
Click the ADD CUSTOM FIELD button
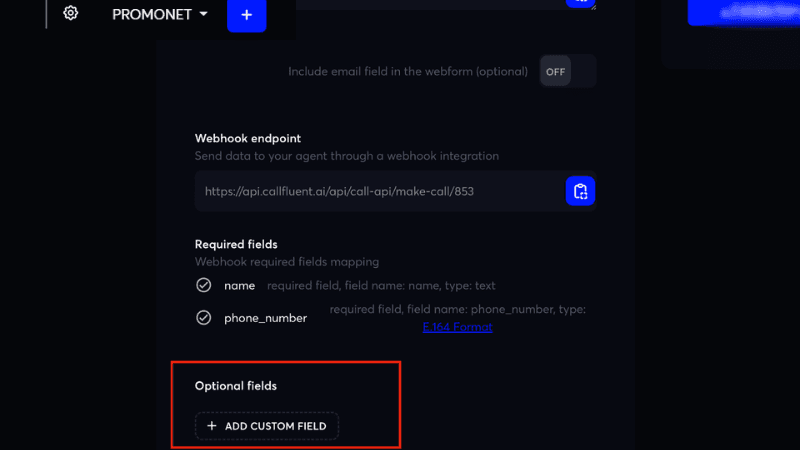tap(267, 426)
